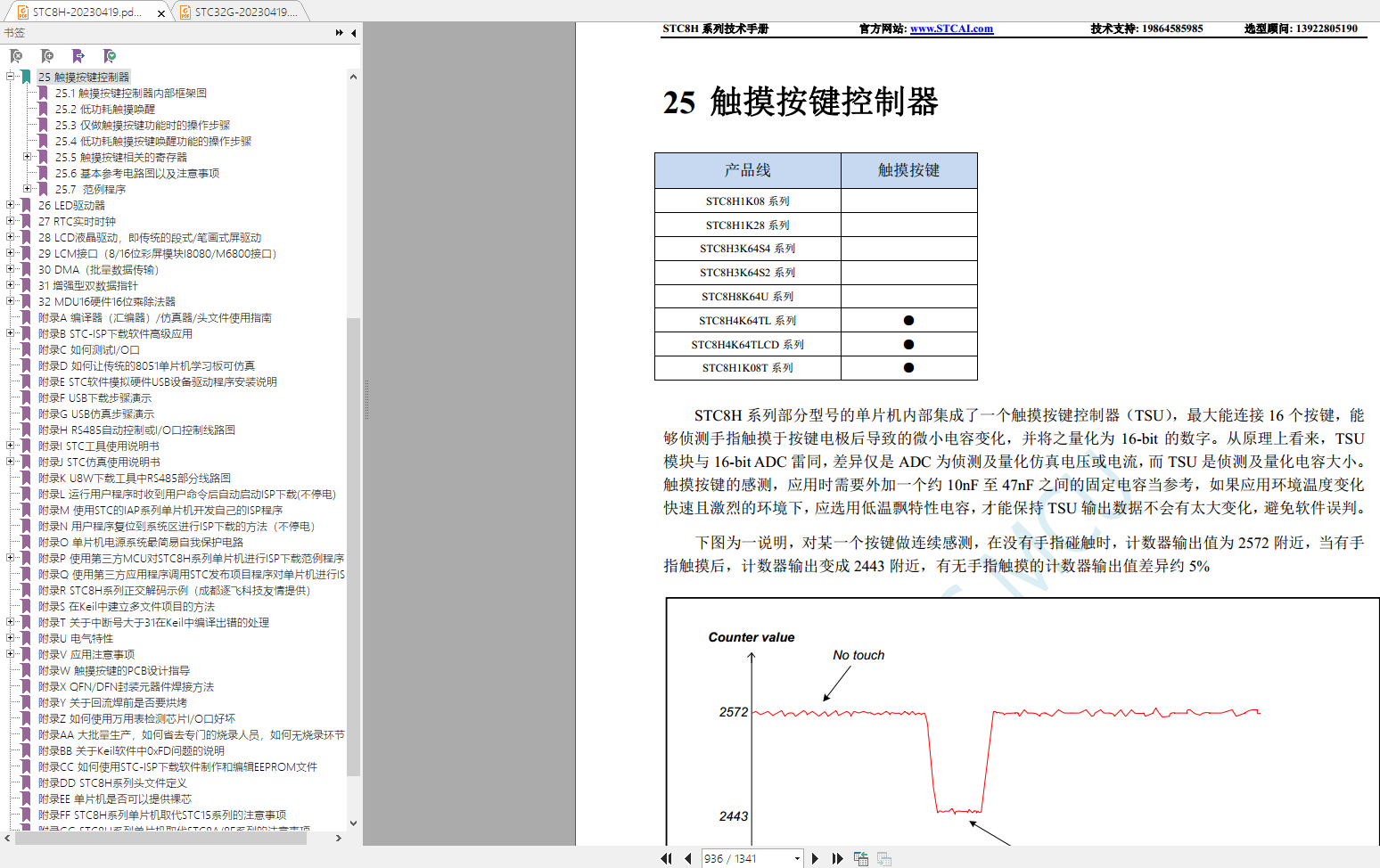
Task: Open bookmark 附录Z 如何使用万用表检测芯片I/O口好坏
Action: pyautogui.click(x=137, y=718)
